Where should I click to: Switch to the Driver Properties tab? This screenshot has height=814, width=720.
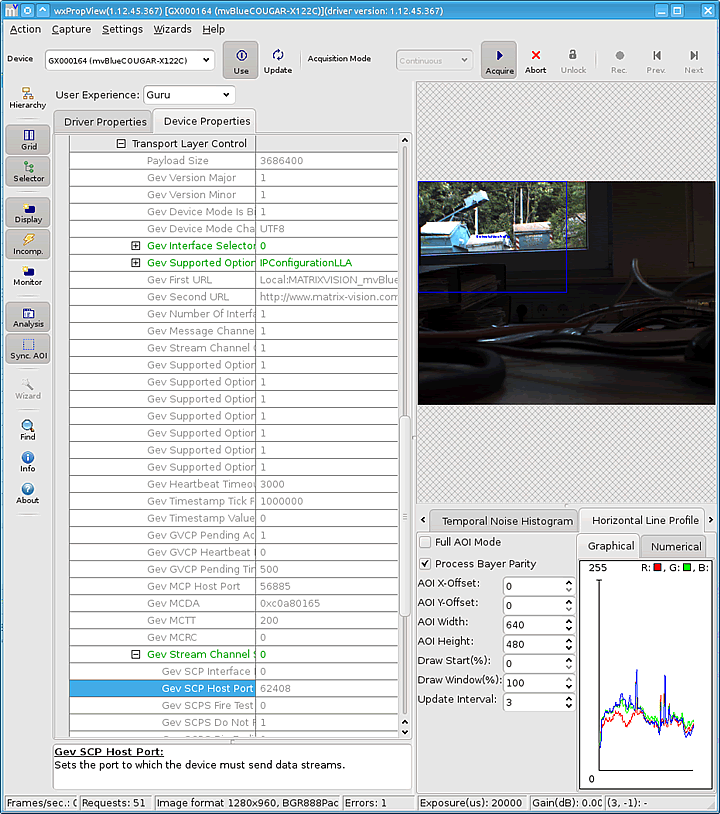coord(105,122)
